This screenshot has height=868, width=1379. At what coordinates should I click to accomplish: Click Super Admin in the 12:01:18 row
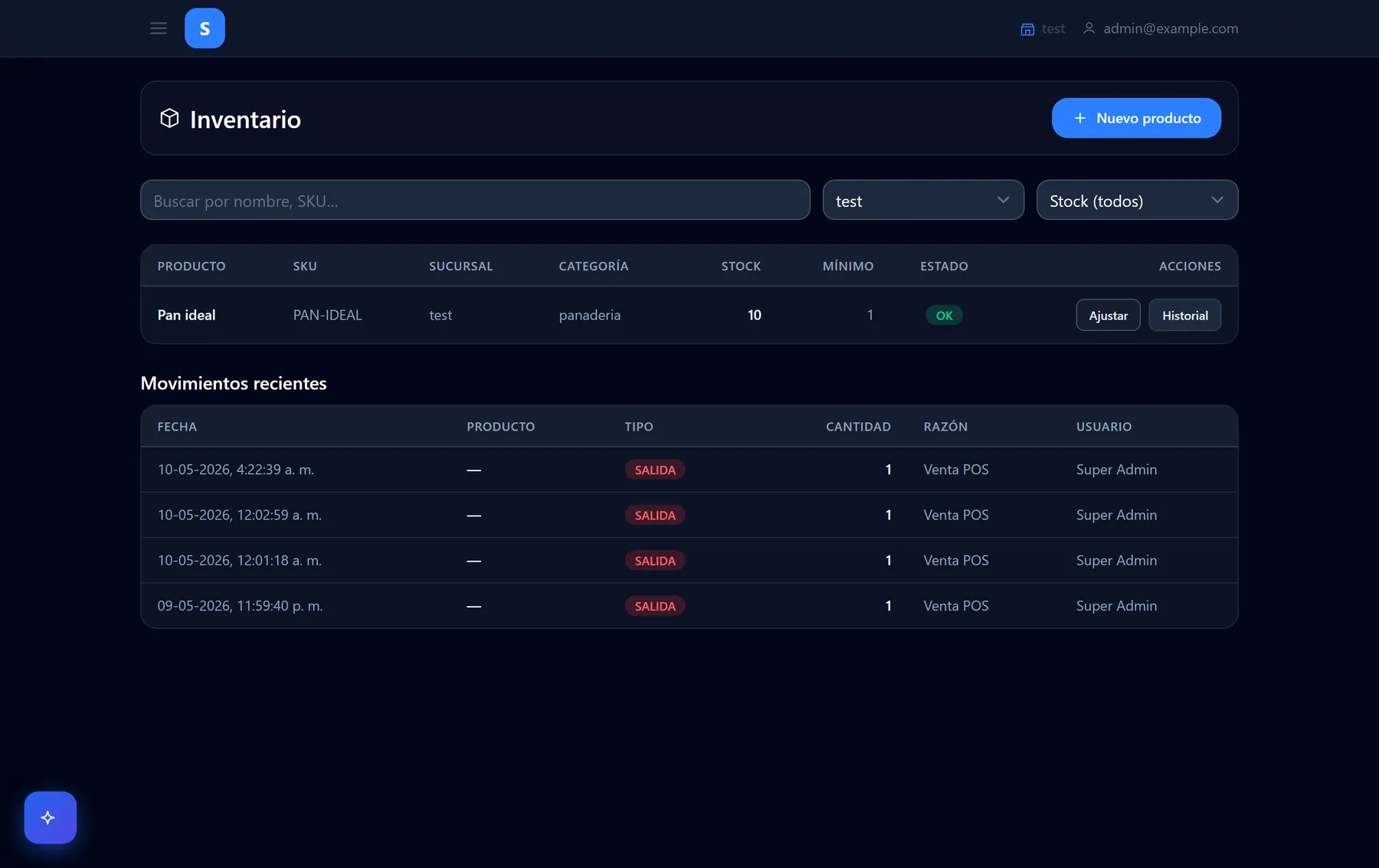(x=1116, y=560)
